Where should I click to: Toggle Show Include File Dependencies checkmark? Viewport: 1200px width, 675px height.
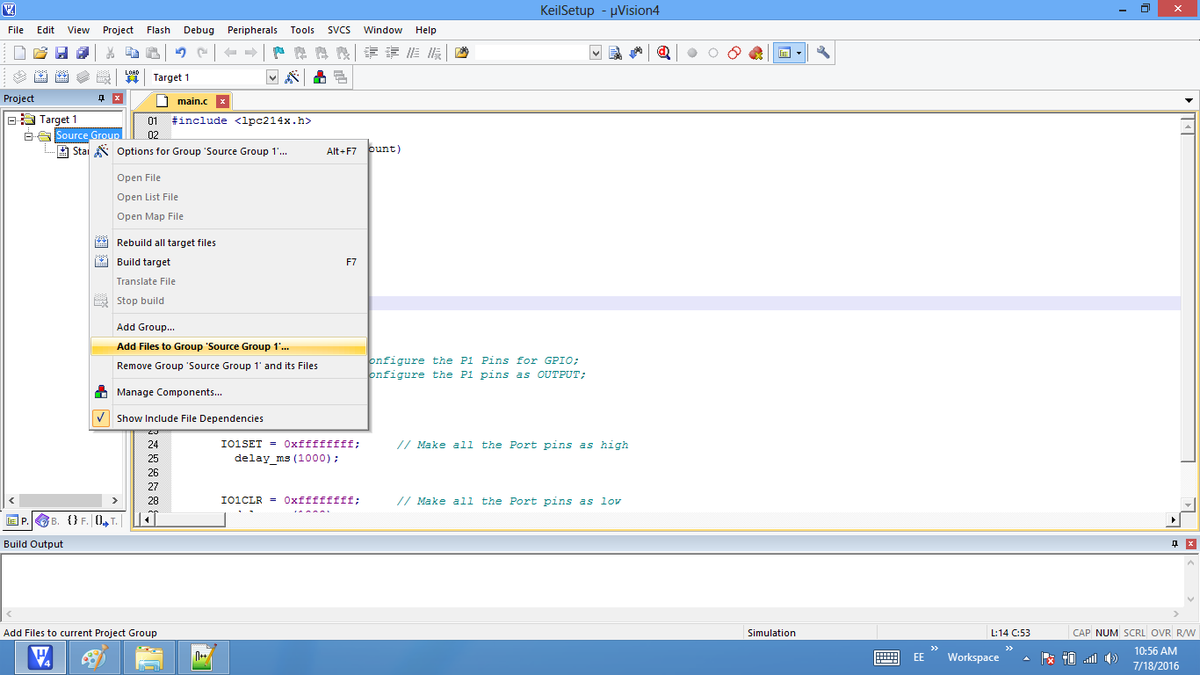pos(101,418)
